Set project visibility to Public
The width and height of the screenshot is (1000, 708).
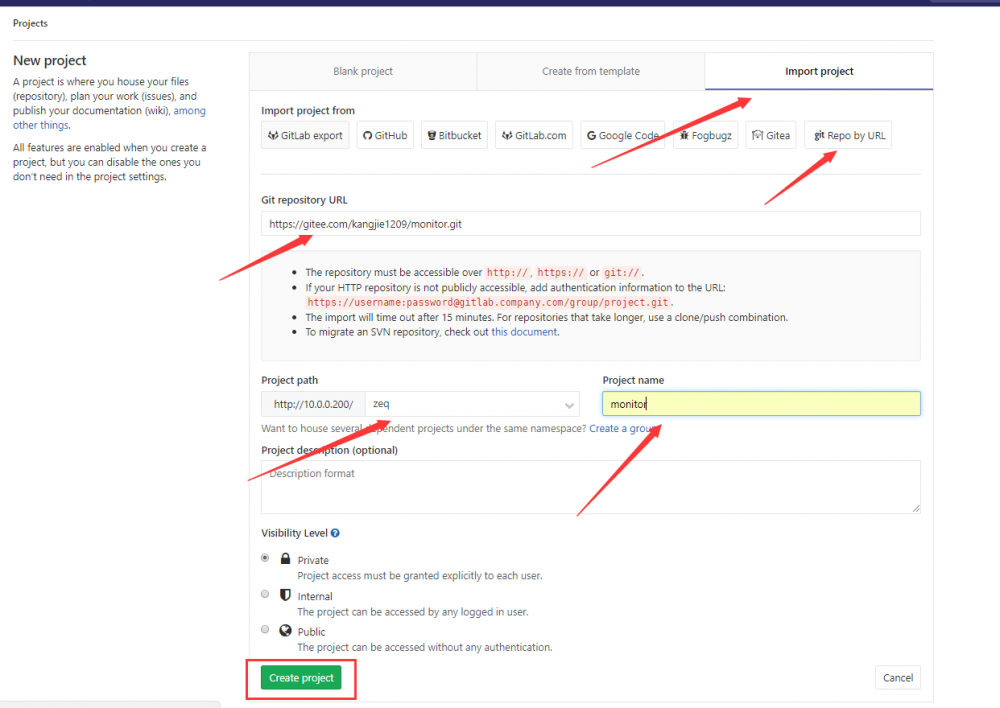(x=264, y=628)
